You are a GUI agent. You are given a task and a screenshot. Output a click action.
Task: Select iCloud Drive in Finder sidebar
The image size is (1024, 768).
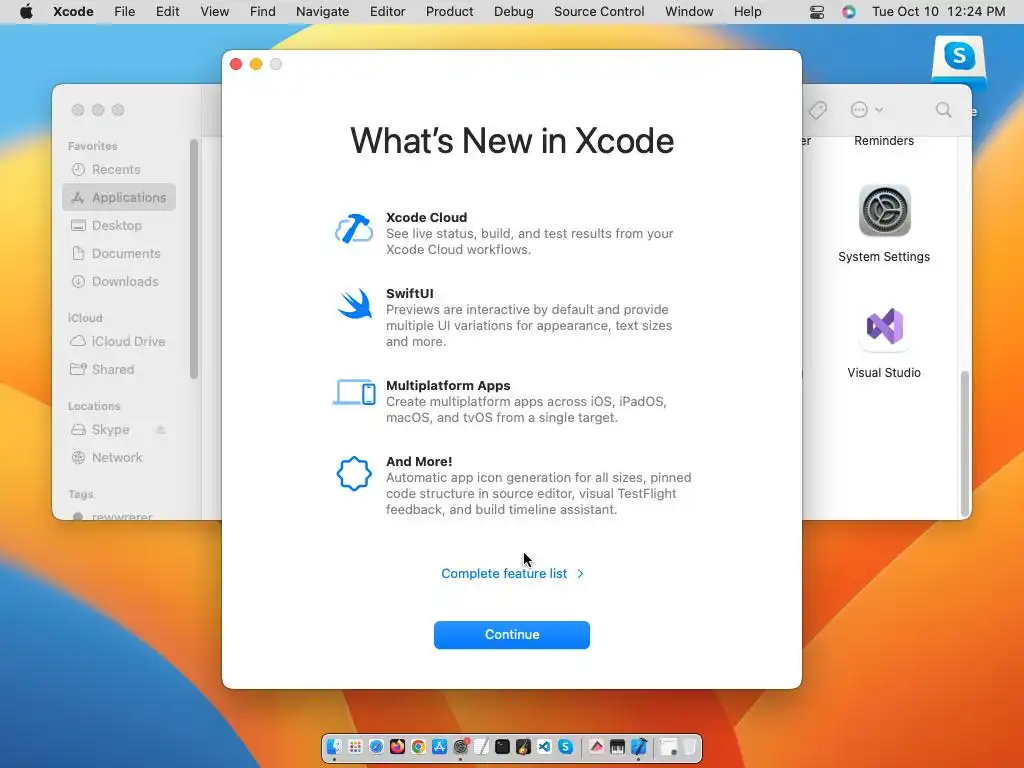coord(119,342)
